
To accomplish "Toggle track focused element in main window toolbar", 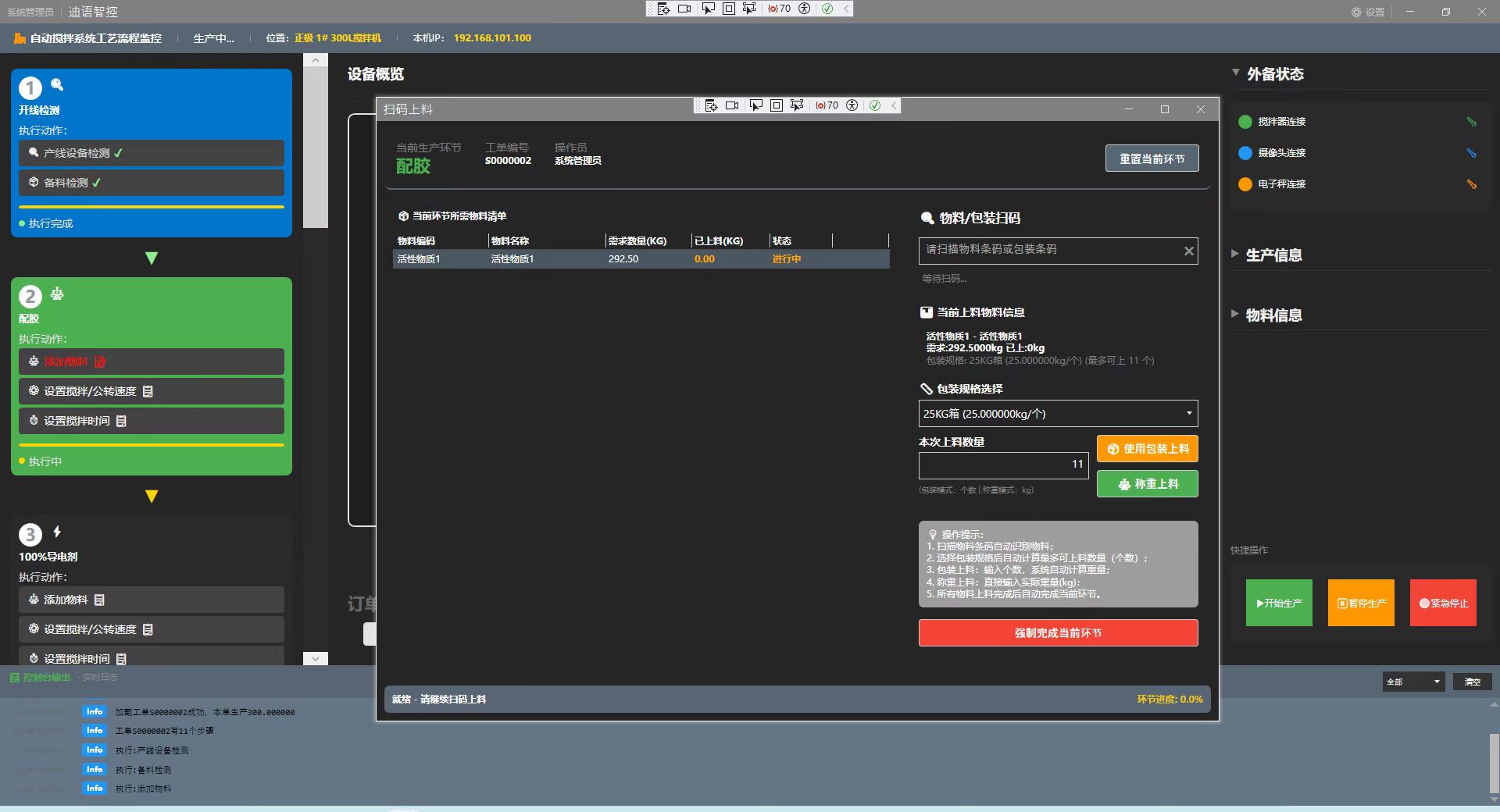I will pyautogui.click(x=749, y=9).
